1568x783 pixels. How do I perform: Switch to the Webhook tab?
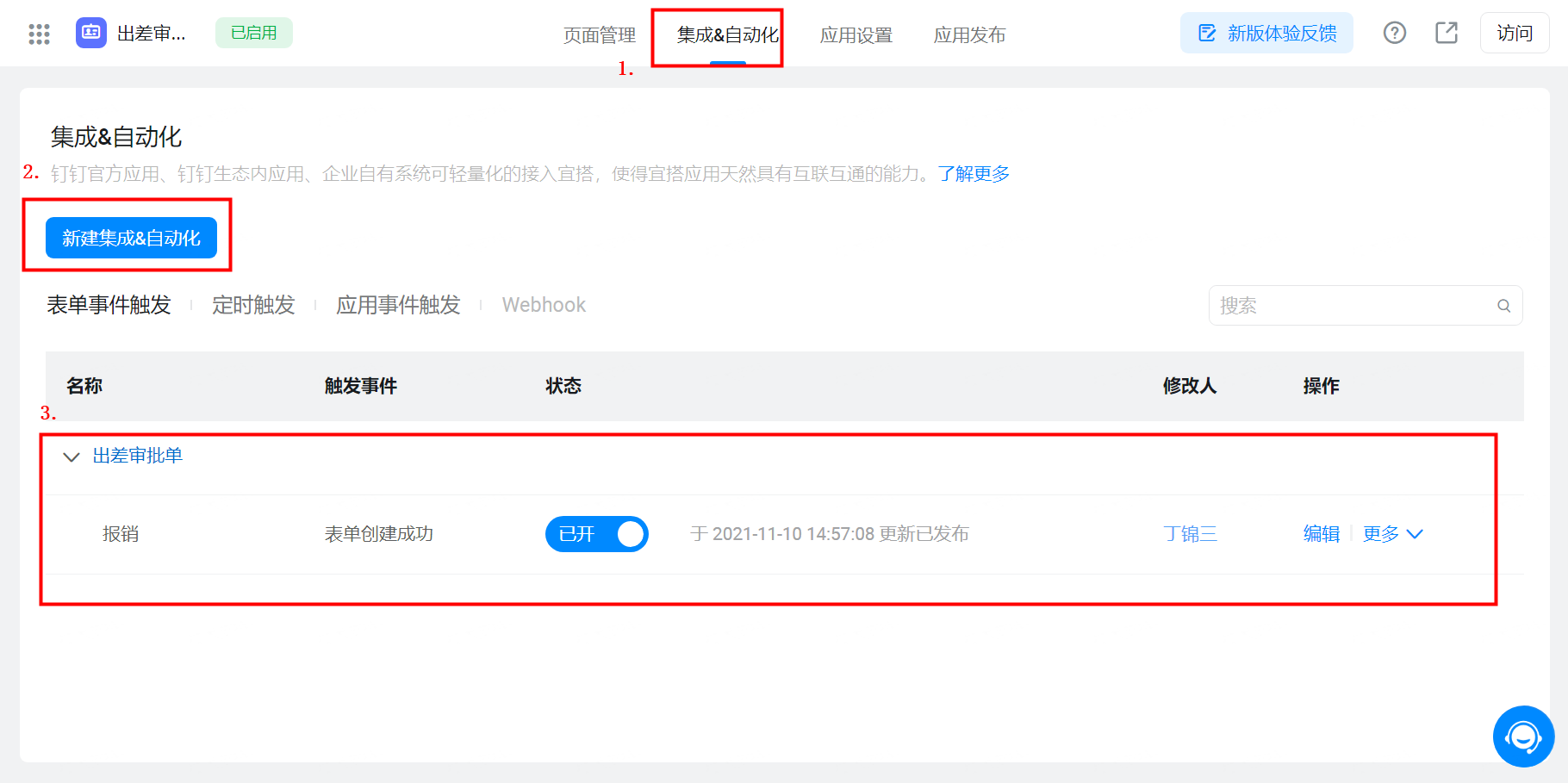[x=544, y=305]
